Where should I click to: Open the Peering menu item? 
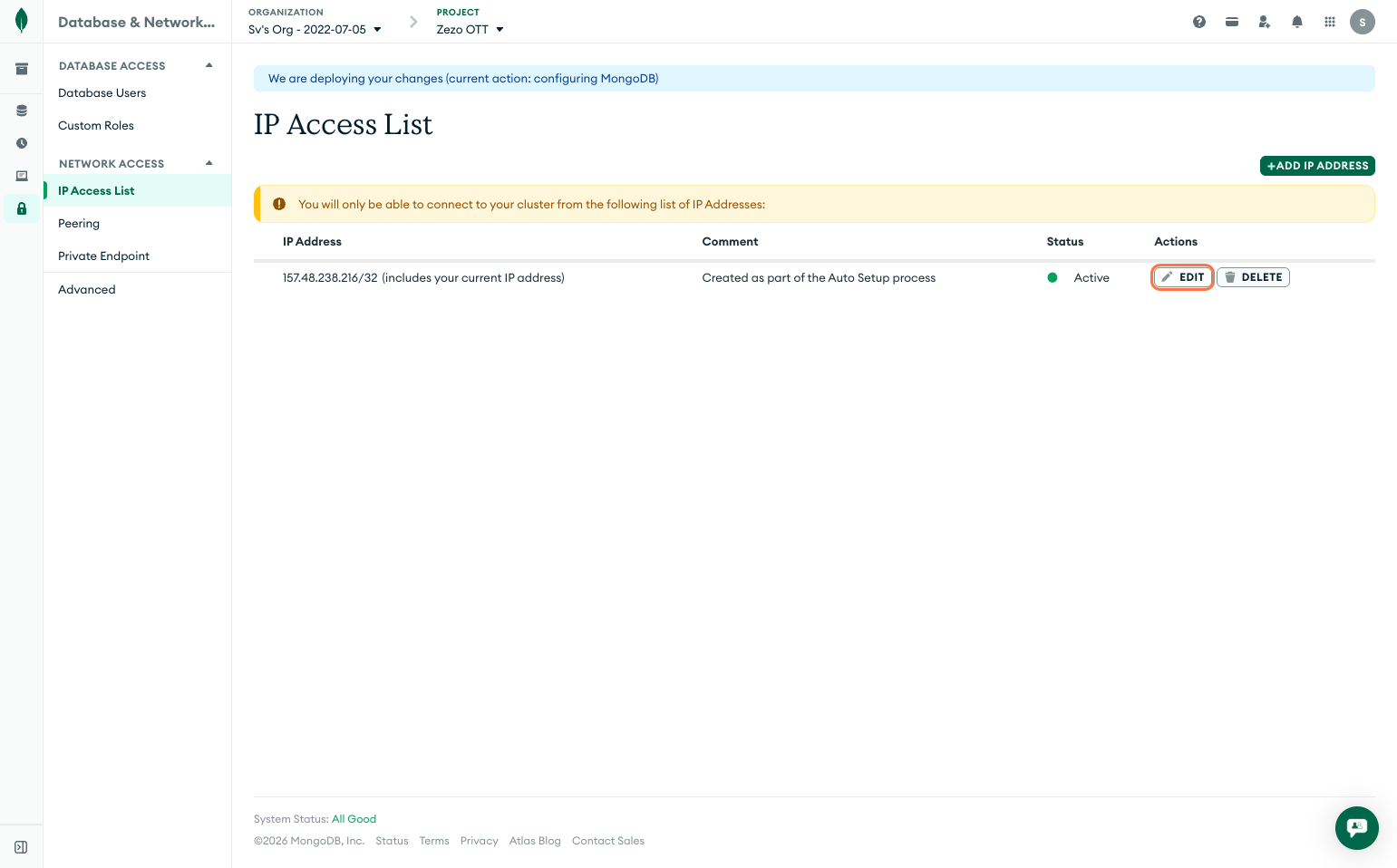[x=79, y=223]
